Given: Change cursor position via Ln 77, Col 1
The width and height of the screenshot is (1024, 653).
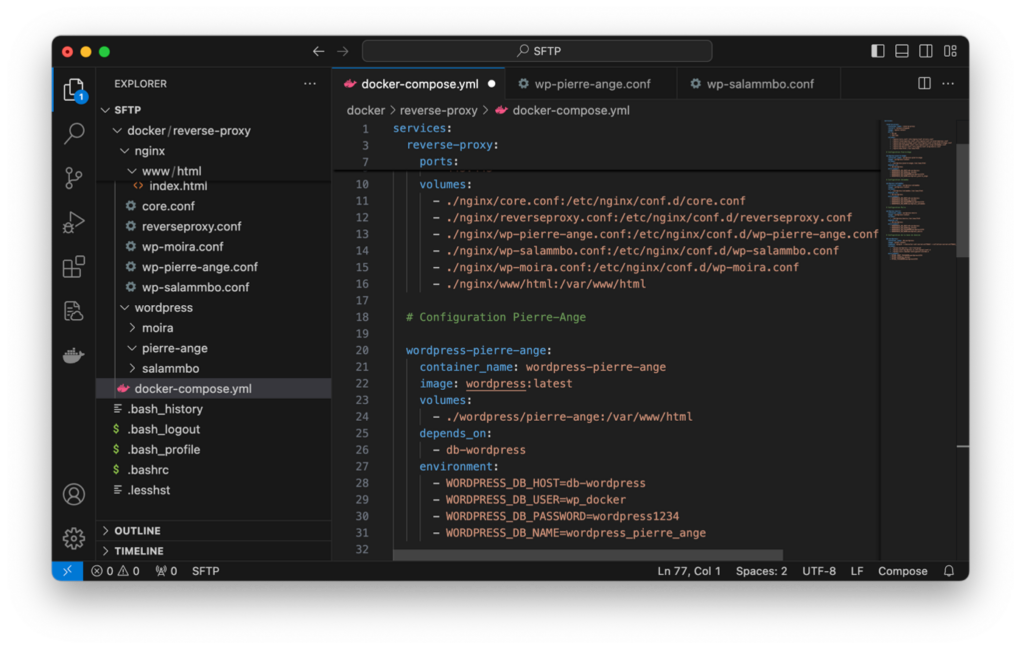Looking at the screenshot, I should tap(688, 571).
